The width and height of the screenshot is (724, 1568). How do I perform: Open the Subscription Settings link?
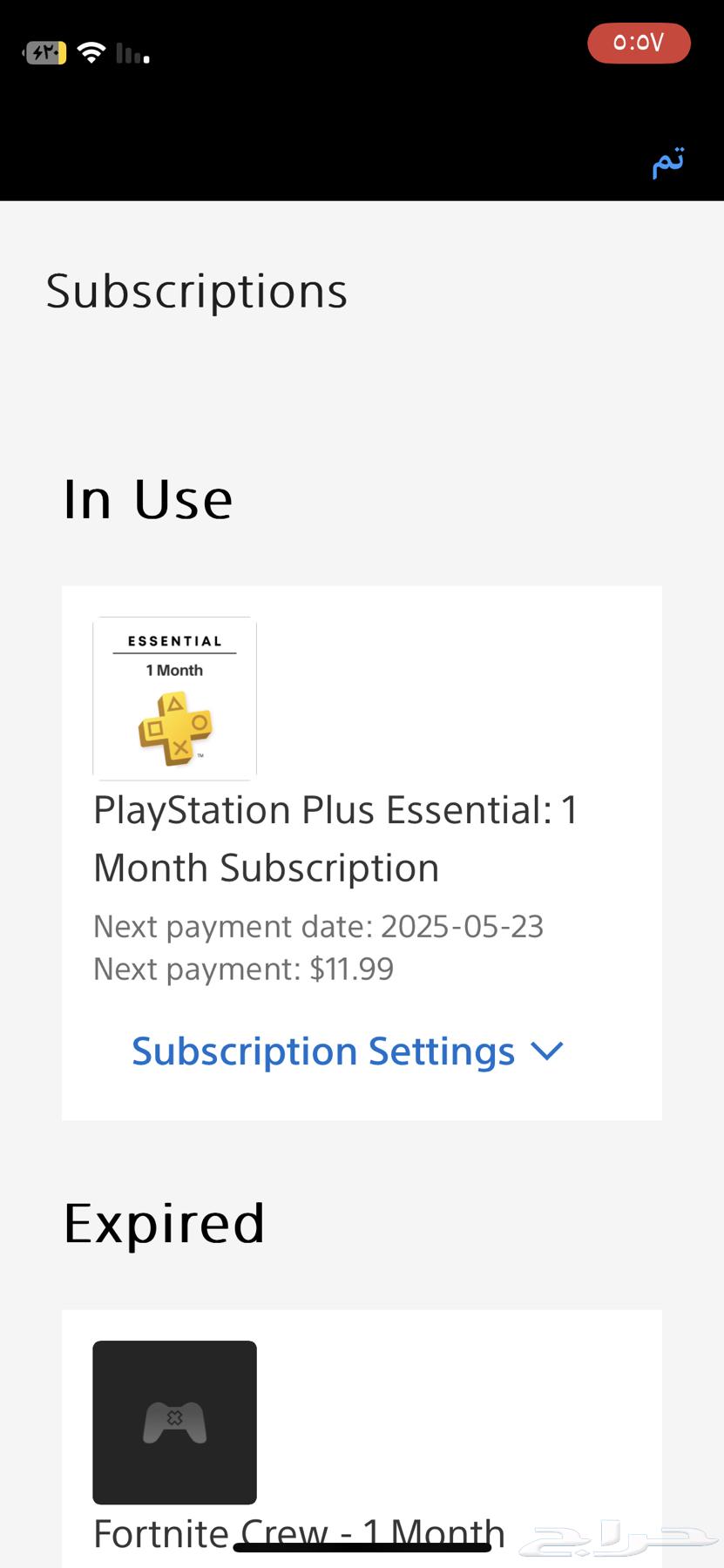click(x=323, y=1051)
